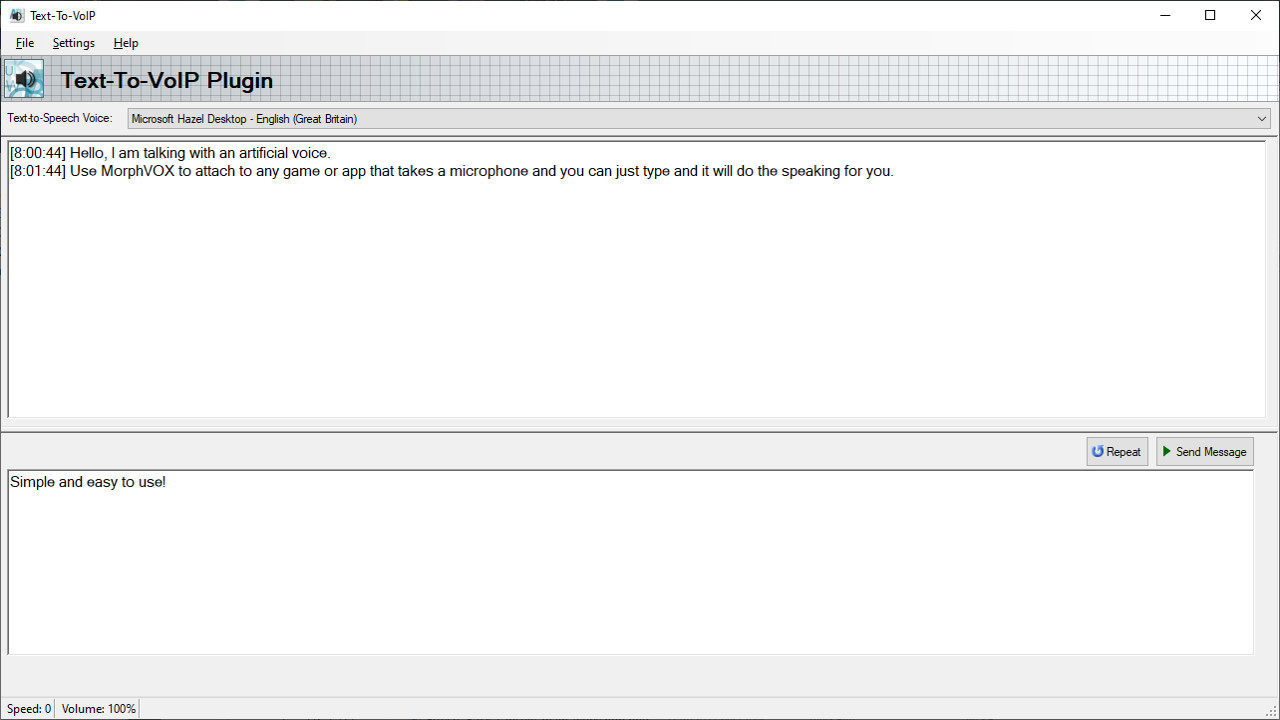Viewport: 1280px width, 720px height.
Task: Click the Text-To-VoIP Plugin header banner
Action: coord(167,80)
